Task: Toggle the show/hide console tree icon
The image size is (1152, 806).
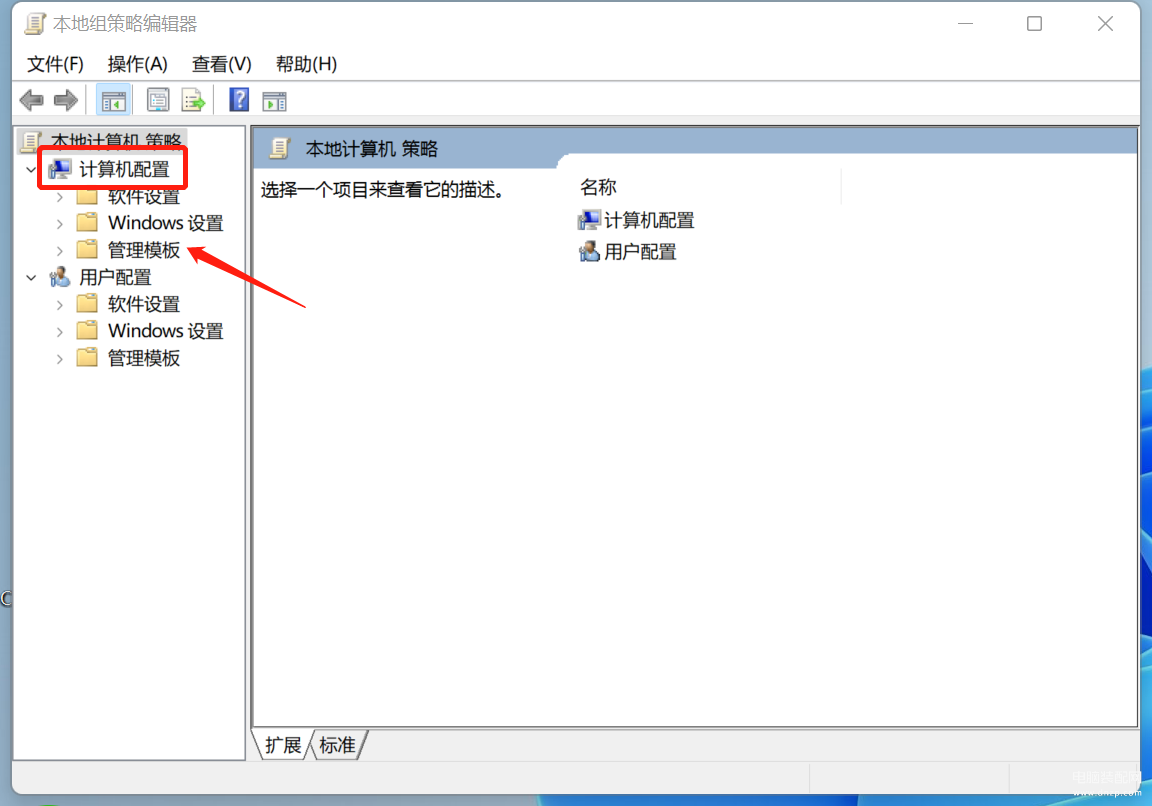Action: click(x=113, y=101)
